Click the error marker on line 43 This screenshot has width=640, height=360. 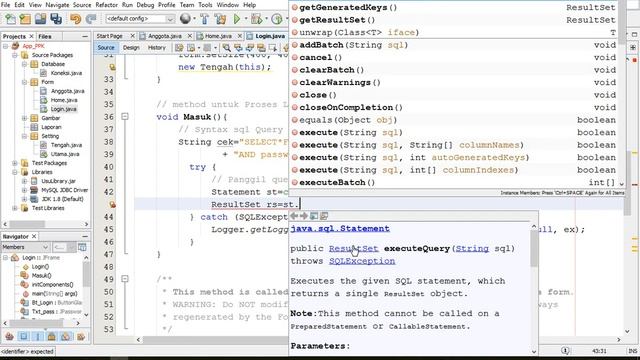[x=112, y=204]
